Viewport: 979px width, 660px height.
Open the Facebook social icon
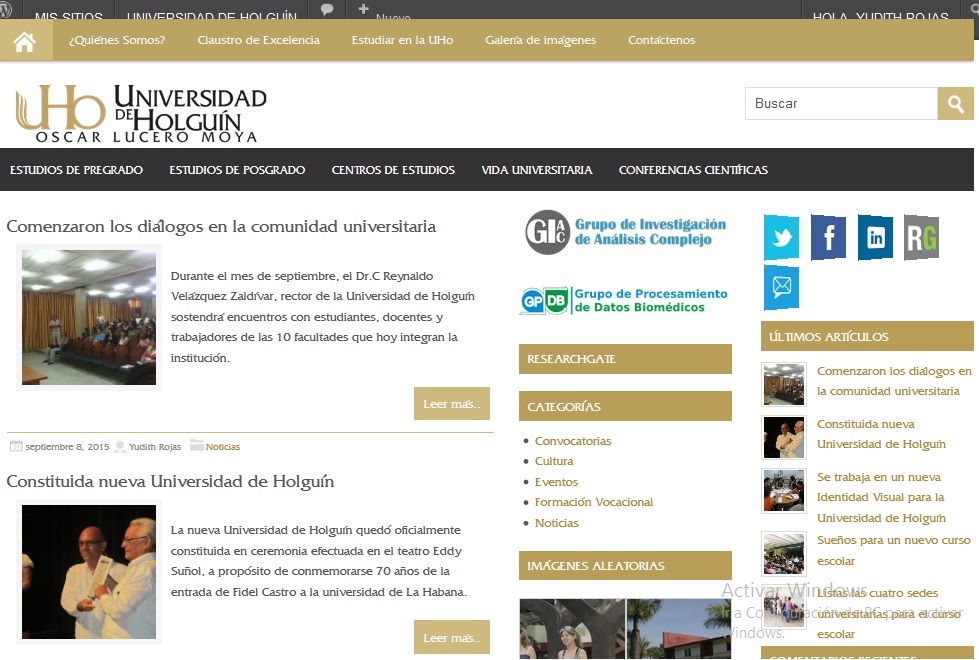tap(828, 237)
